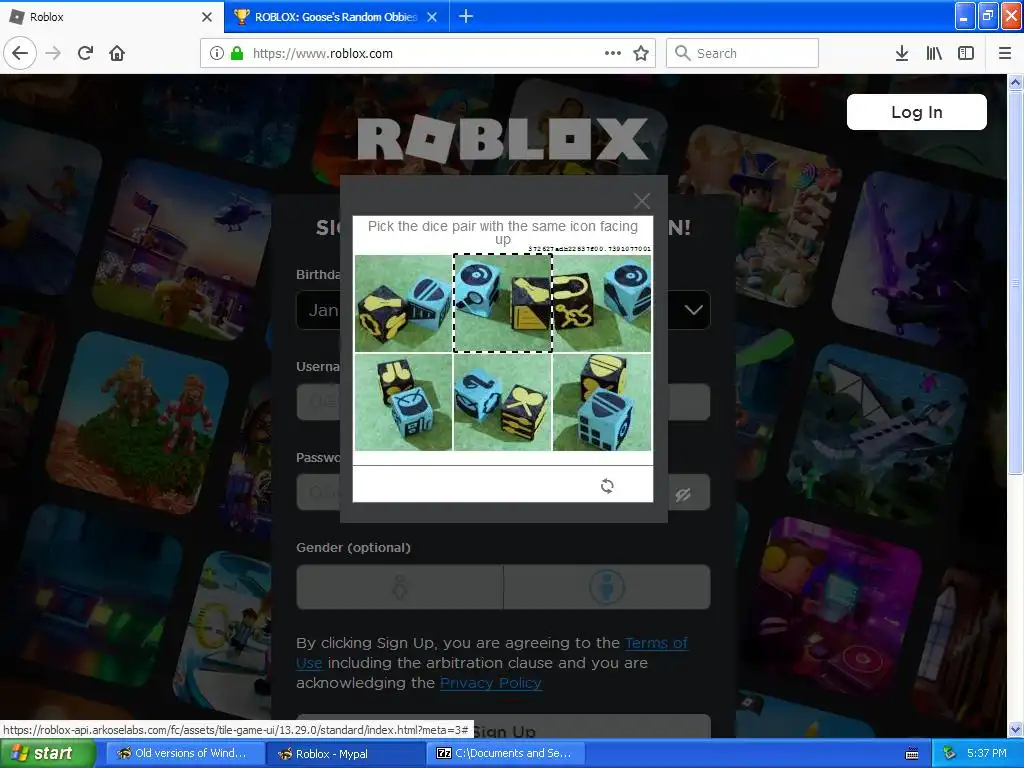
Task: Pick the top-middle selected dice tile
Action: click(x=503, y=303)
